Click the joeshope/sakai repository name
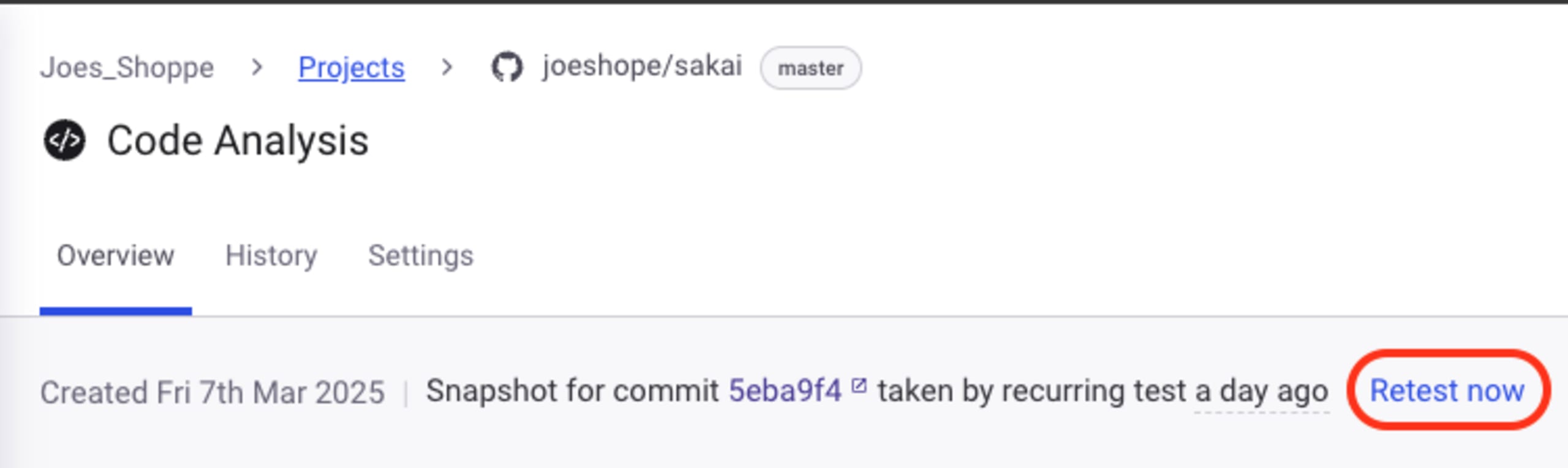 [x=643, y=66]
